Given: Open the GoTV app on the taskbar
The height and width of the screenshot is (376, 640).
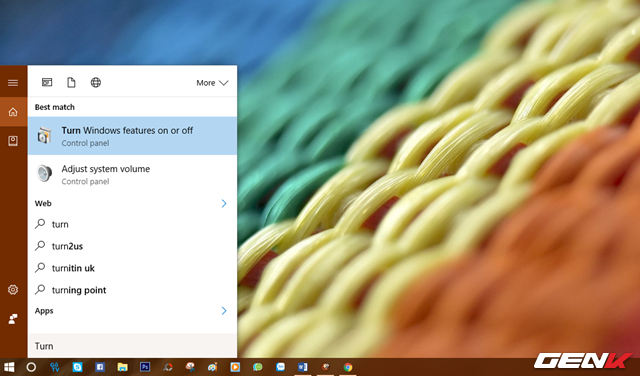Looking at the screenshot, I should coord(54,367).
